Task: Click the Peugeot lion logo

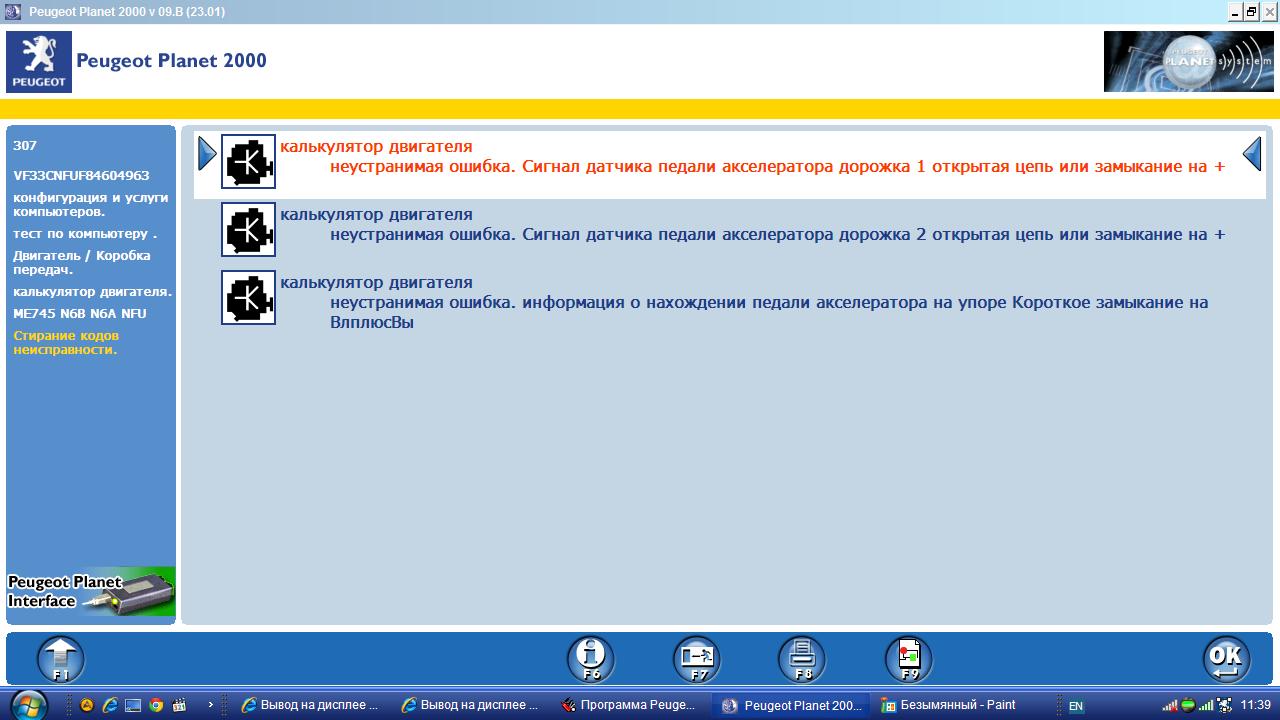Action: point(39,61)
